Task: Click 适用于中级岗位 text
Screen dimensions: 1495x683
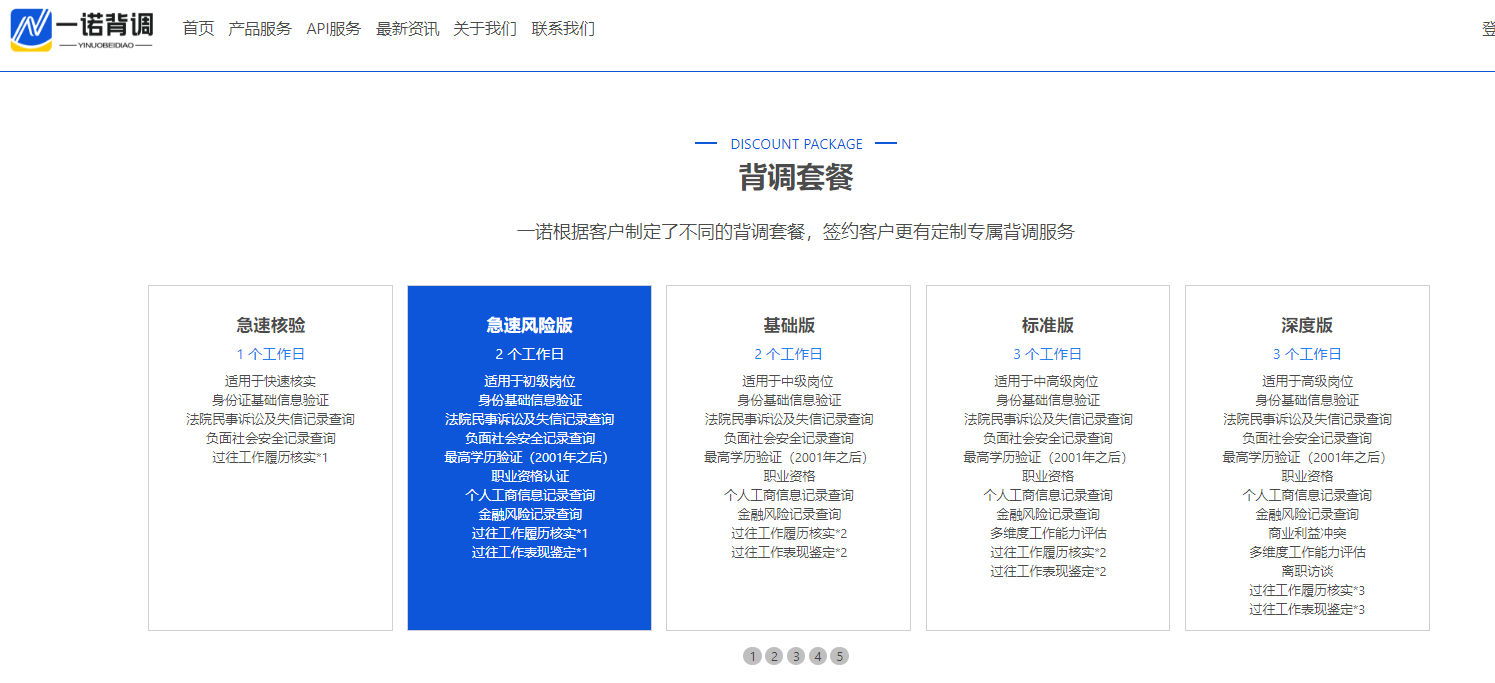Action: pos(789,381)
